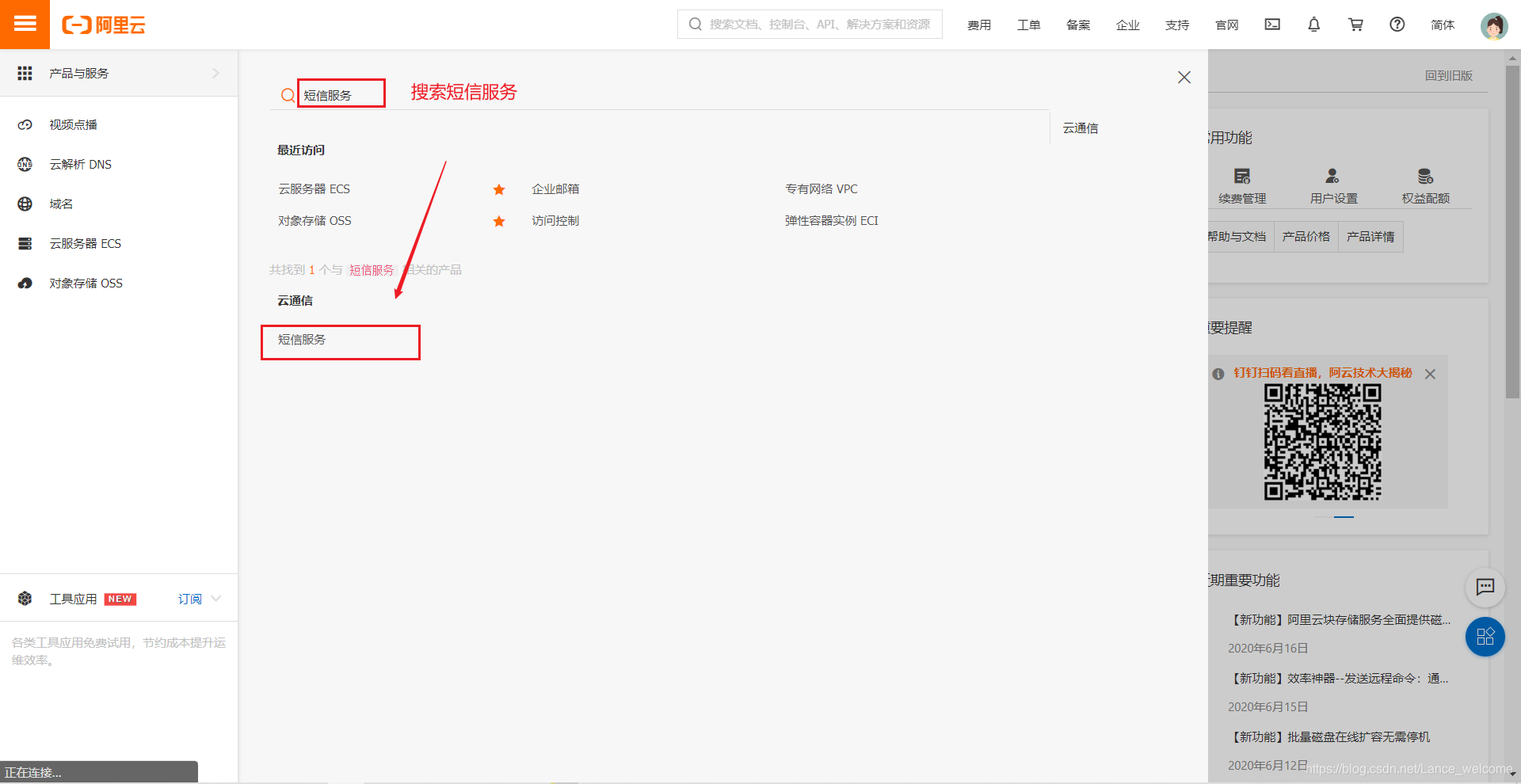Click the global search field
The width and height of the screenshot is (1521, 784).
[810, 24]
